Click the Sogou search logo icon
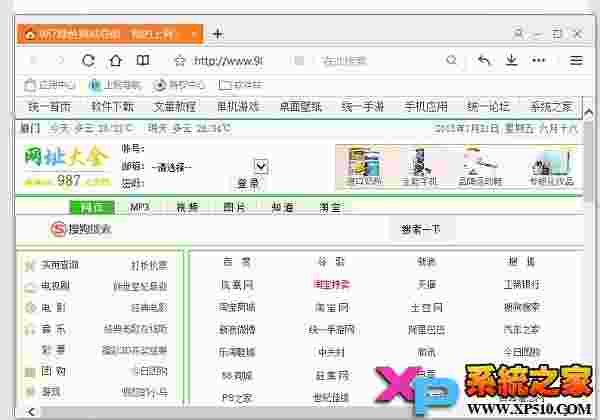 coord(58,229)
